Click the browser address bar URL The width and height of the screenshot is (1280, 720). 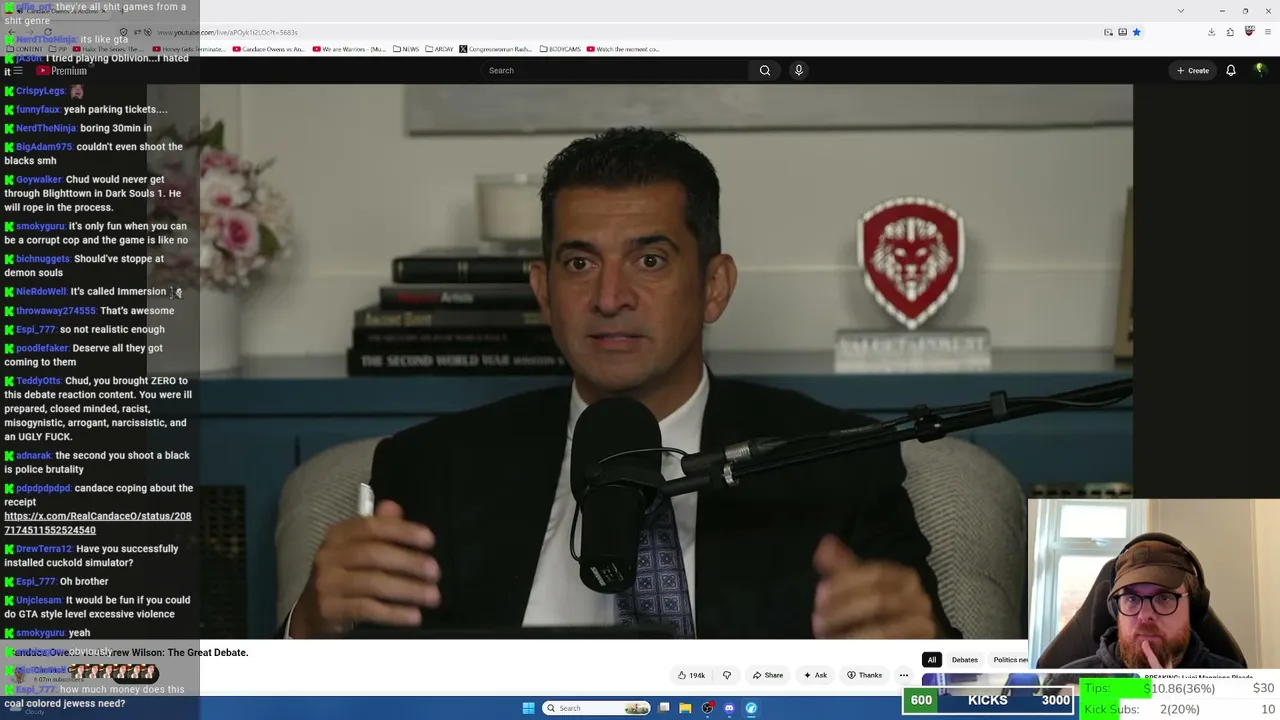tap(227, 32)
